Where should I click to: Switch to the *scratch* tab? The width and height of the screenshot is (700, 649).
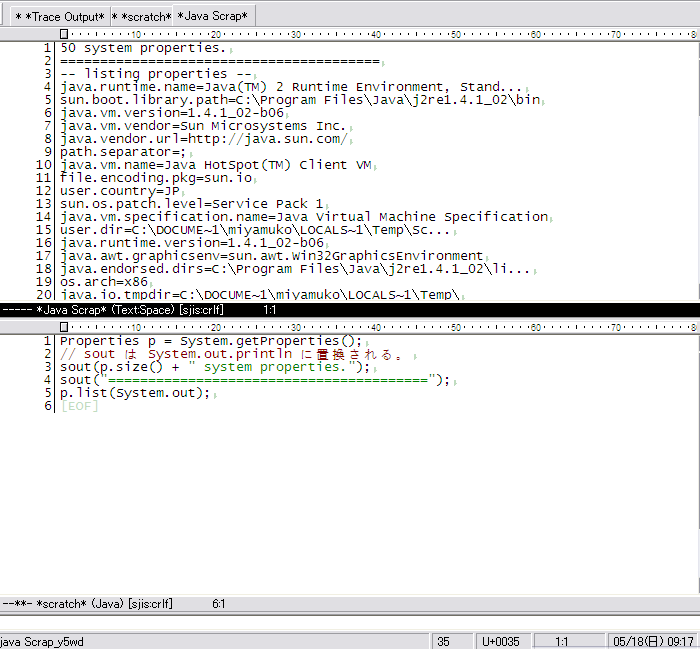pyautogui.click(x=142, y=17)
